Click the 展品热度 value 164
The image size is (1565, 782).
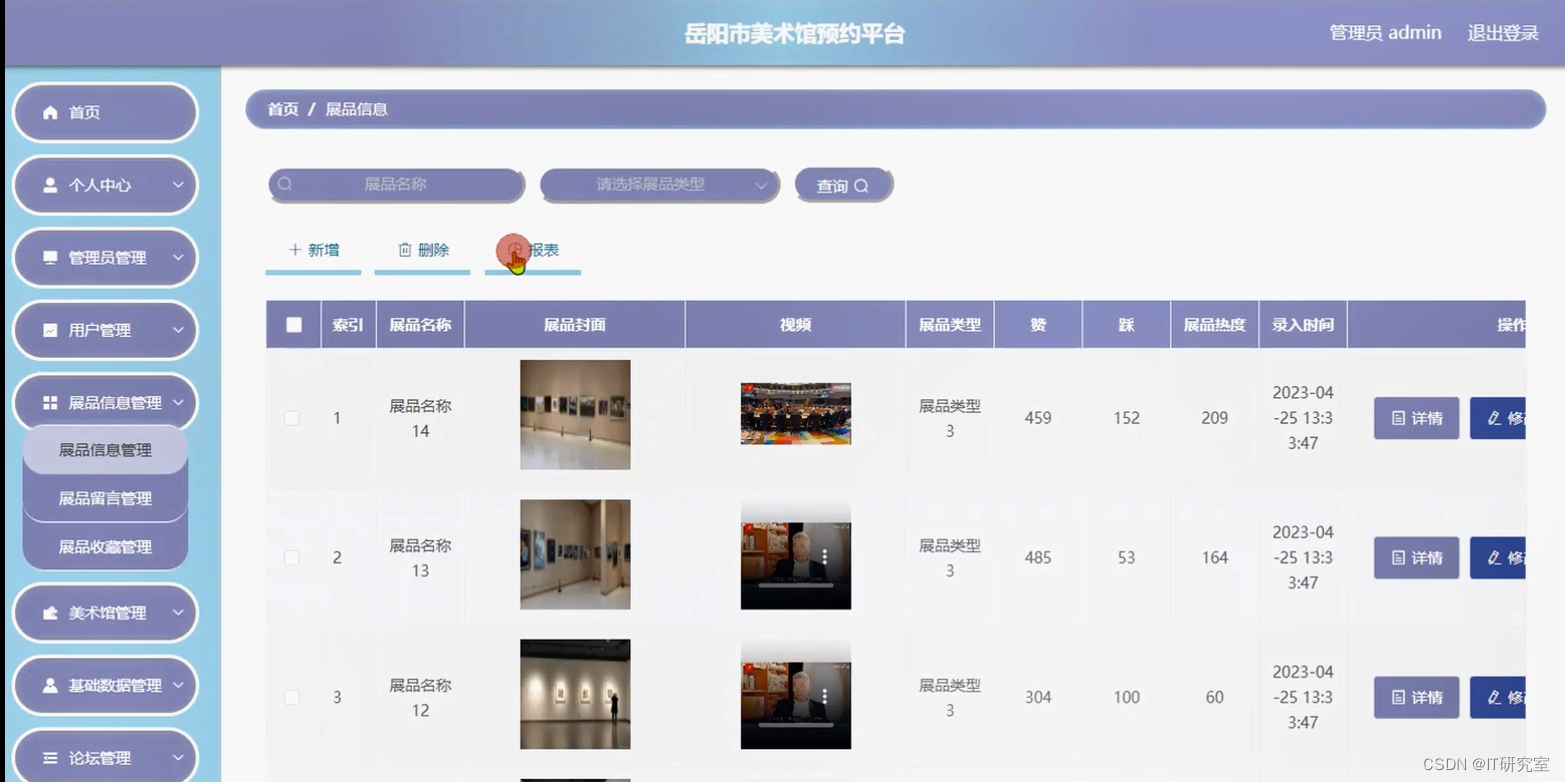[1214, 558]
